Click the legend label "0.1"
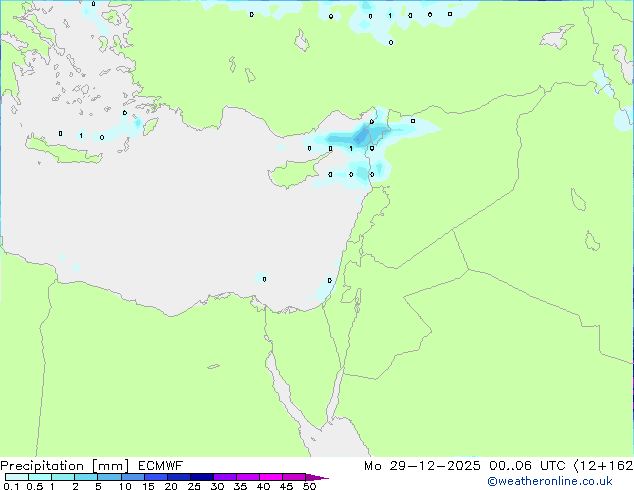 11,486
